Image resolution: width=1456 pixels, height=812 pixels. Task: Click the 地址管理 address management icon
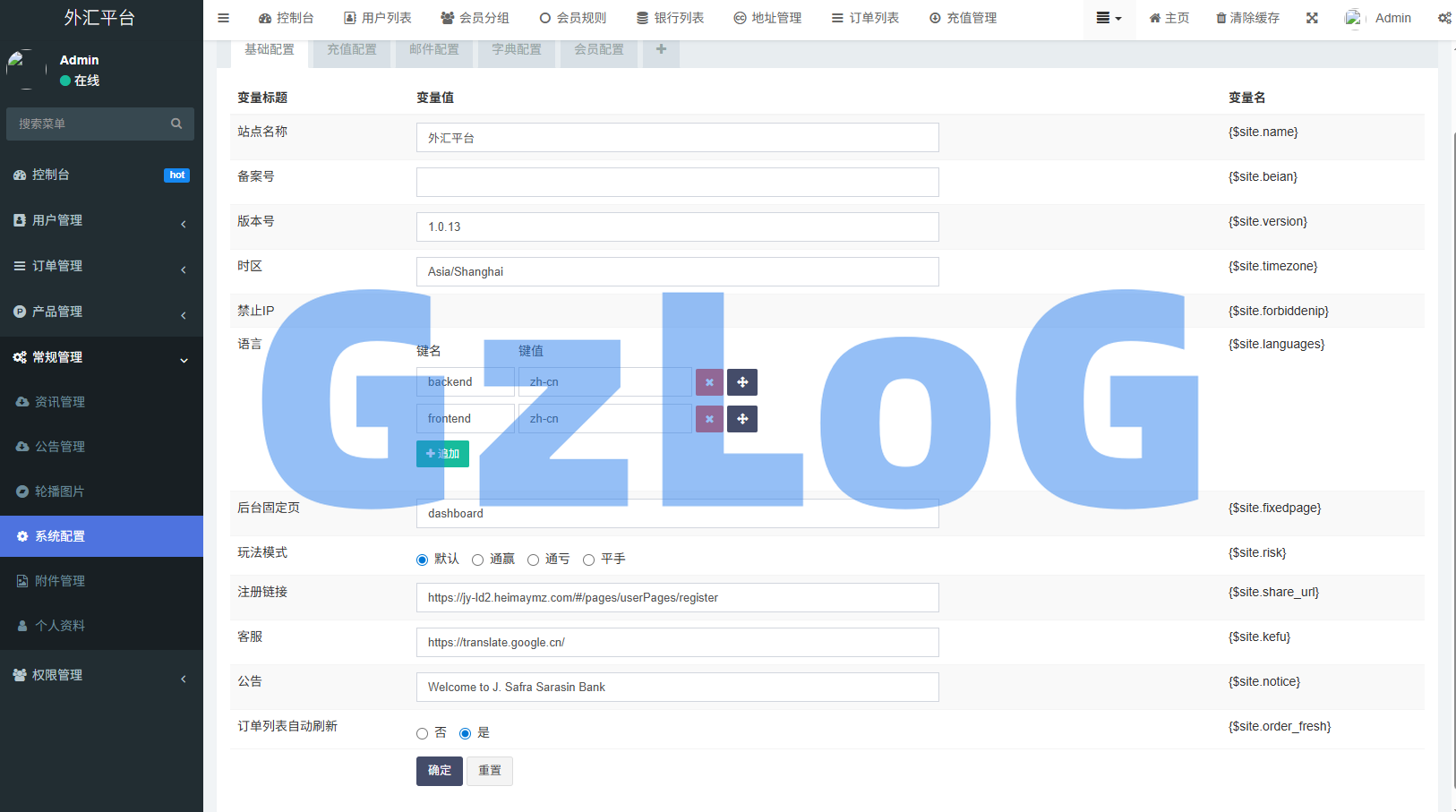coord(767,17)
